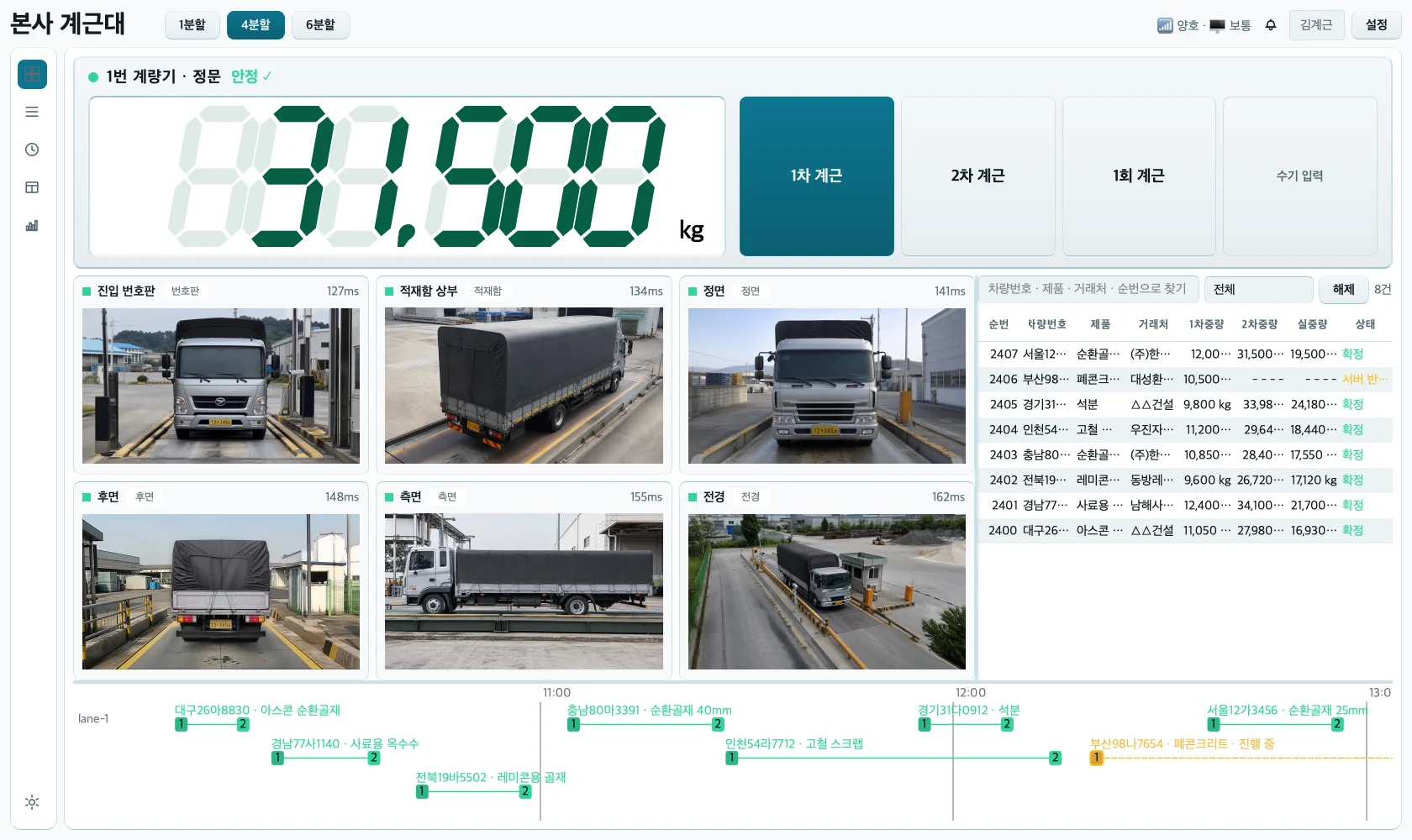Open the 김계근 user button
This screenshot has width=1412, height=840.
click(1316, 25)
